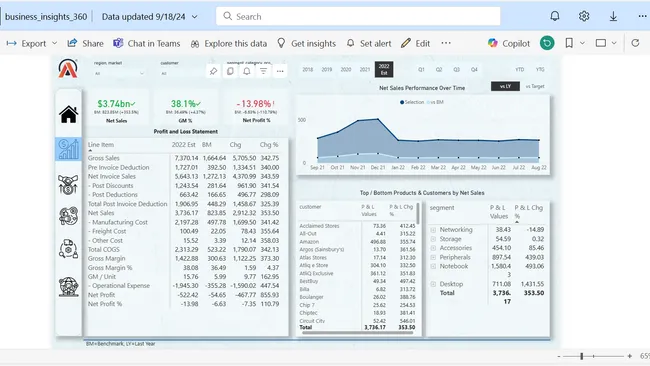
Task: Go to the Home page icon in the report sidebar
Action: 68,114
